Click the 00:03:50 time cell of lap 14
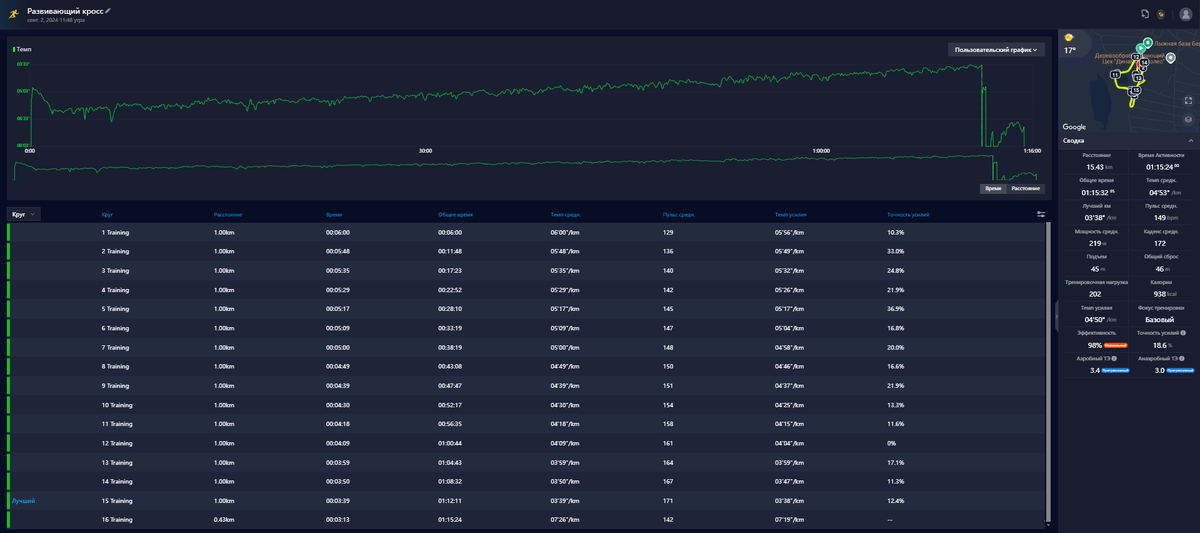The height and width of the screenshot is (533, 1200). click(337, 482)
